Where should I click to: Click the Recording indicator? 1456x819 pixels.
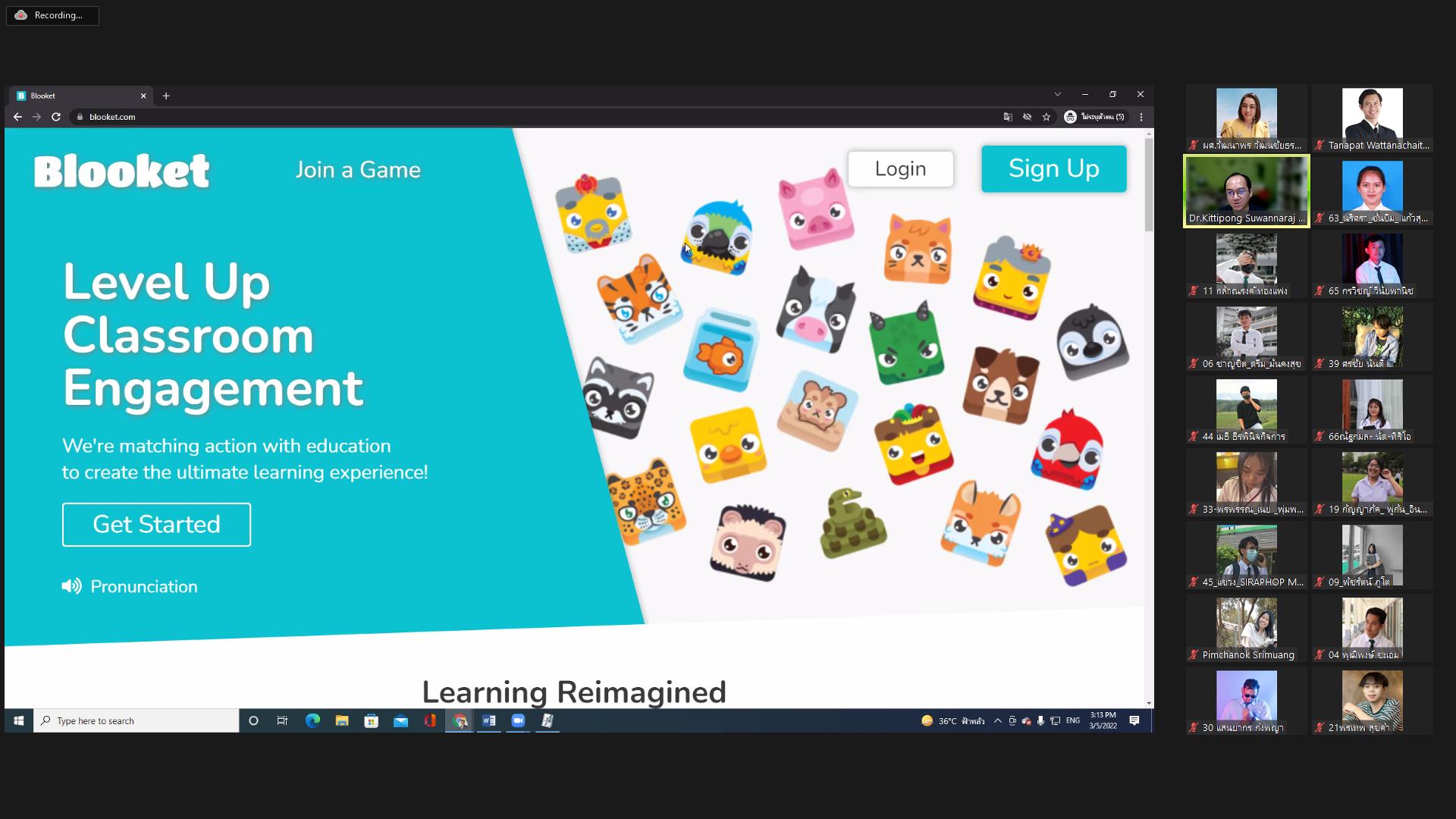pos(52,15)
